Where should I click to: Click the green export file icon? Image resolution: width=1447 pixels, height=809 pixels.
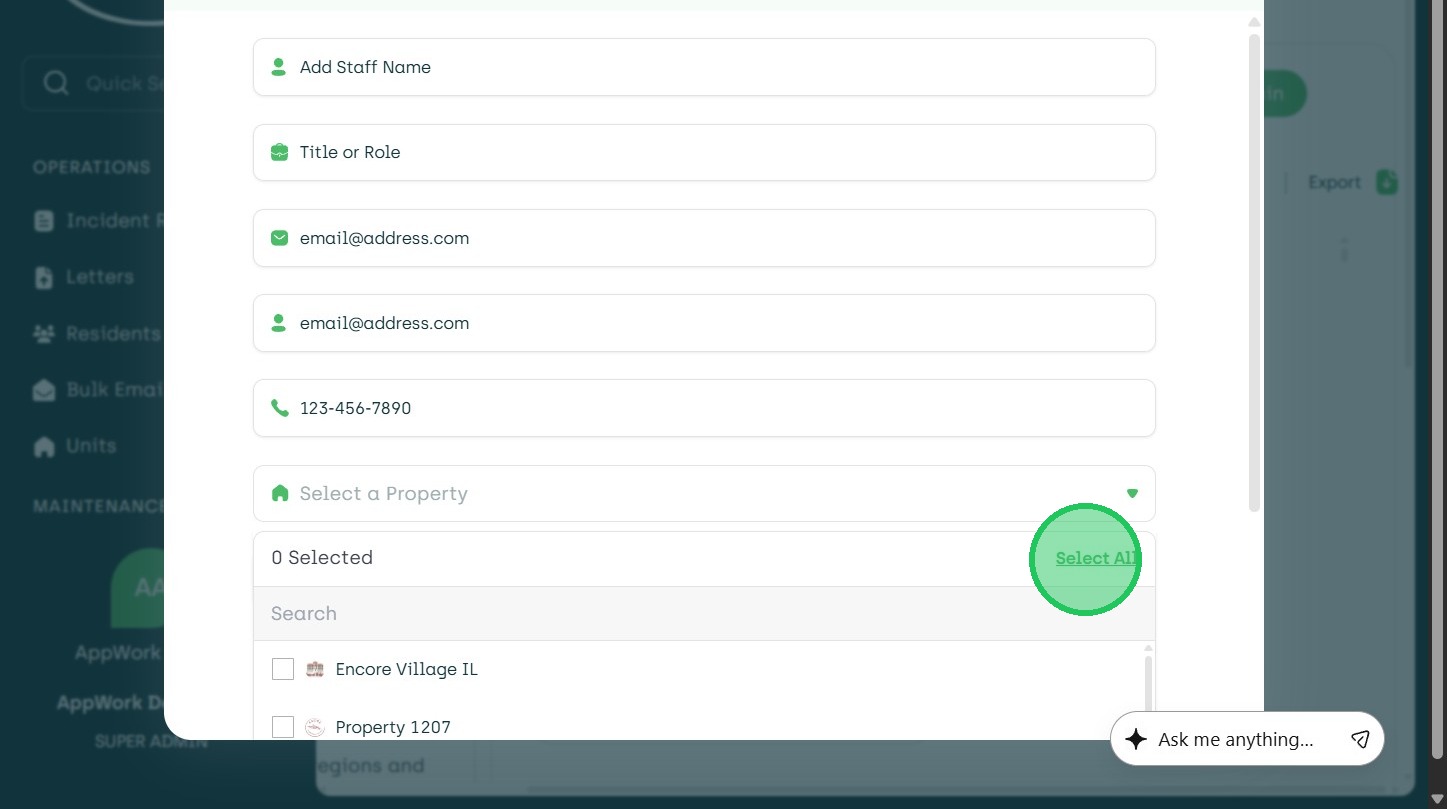1386,182
